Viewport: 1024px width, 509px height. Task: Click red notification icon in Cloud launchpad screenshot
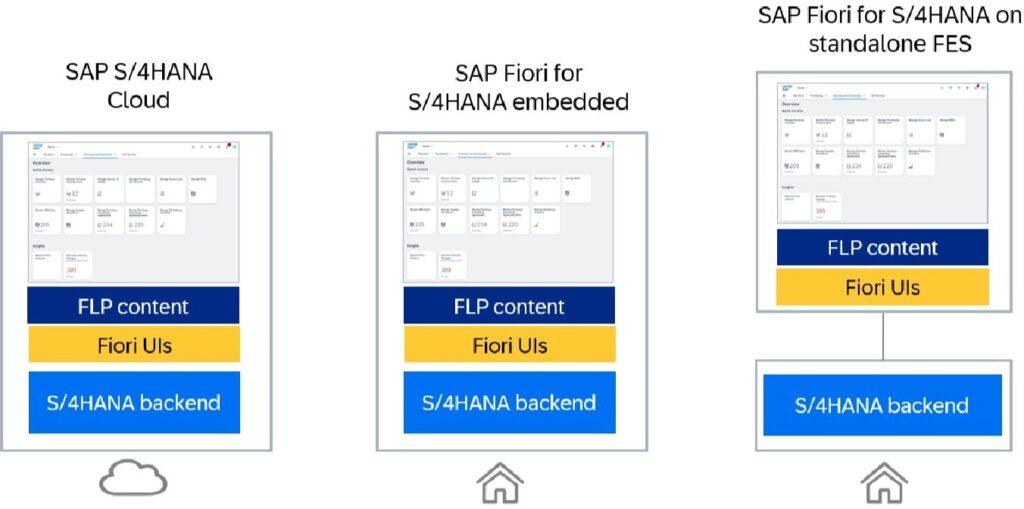coord(229,146)
